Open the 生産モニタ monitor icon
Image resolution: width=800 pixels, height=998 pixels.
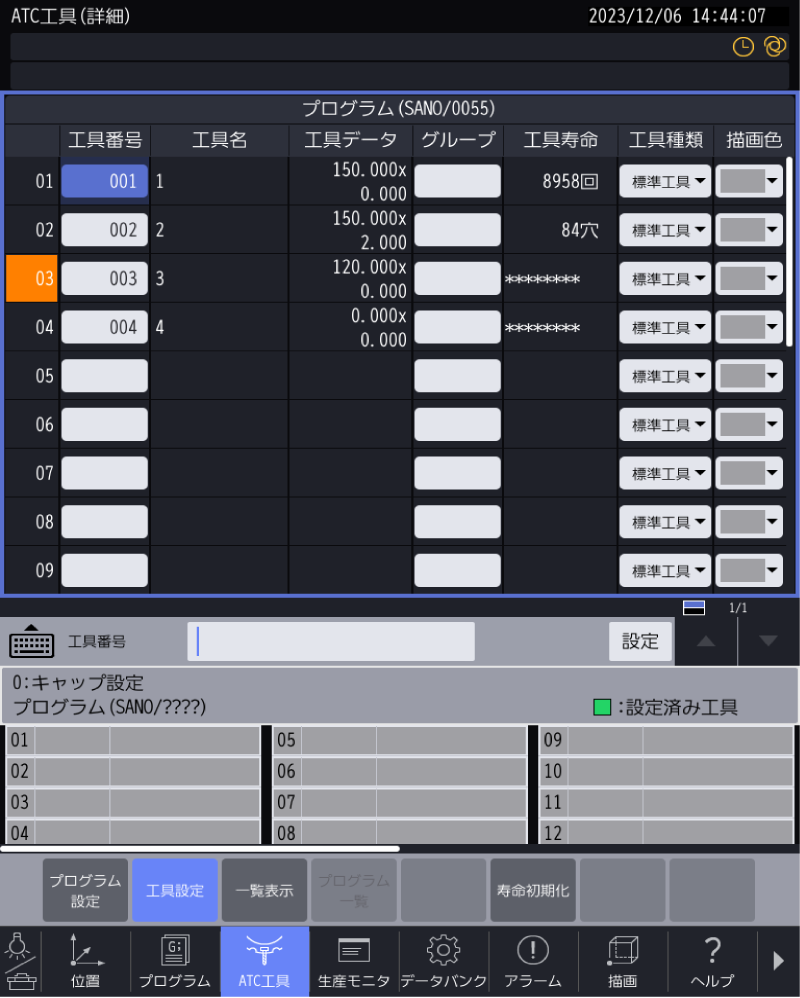(353, 961)
